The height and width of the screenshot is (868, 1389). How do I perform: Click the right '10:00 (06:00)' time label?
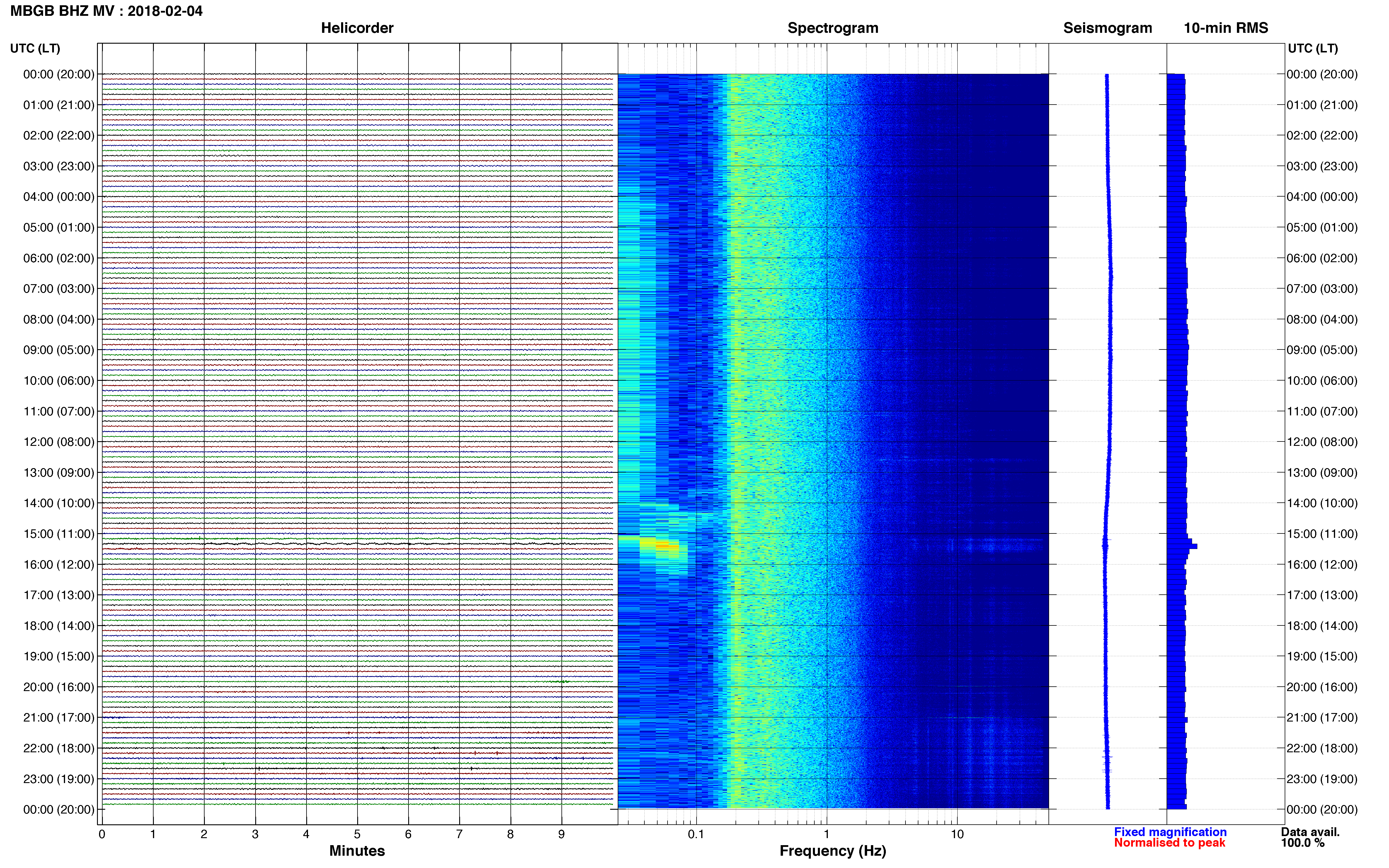1322,381
